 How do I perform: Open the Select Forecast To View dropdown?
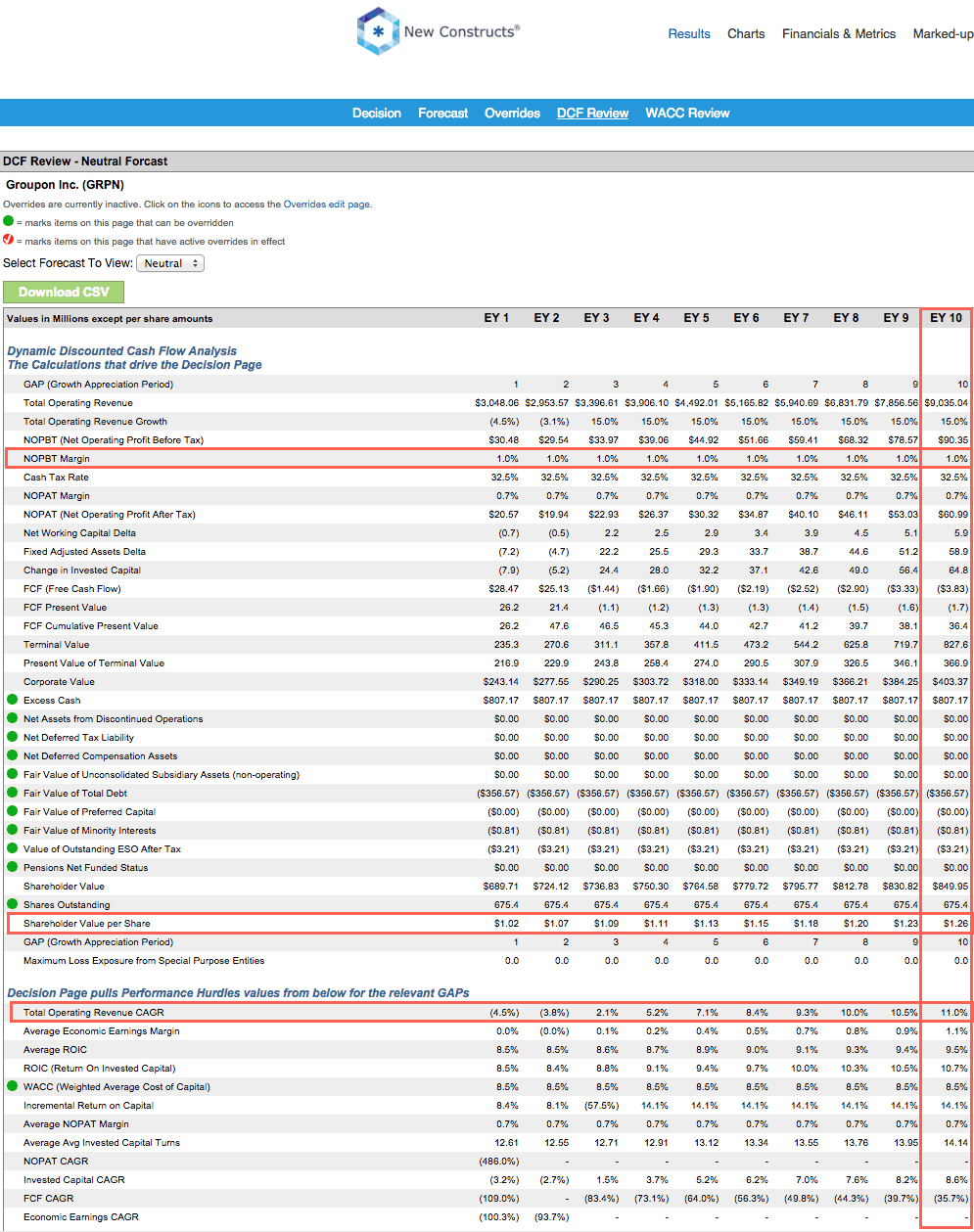click(169, 263)
